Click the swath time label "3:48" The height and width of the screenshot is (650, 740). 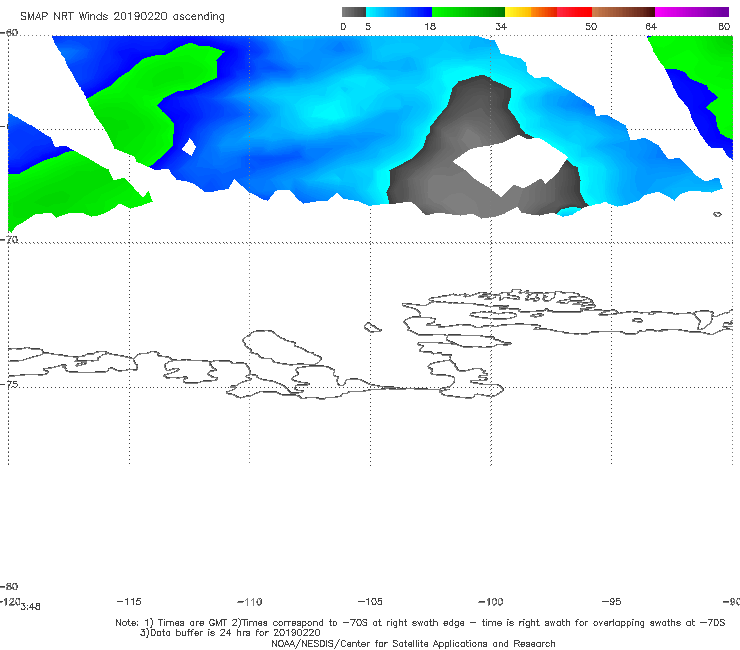coord(31,607)
